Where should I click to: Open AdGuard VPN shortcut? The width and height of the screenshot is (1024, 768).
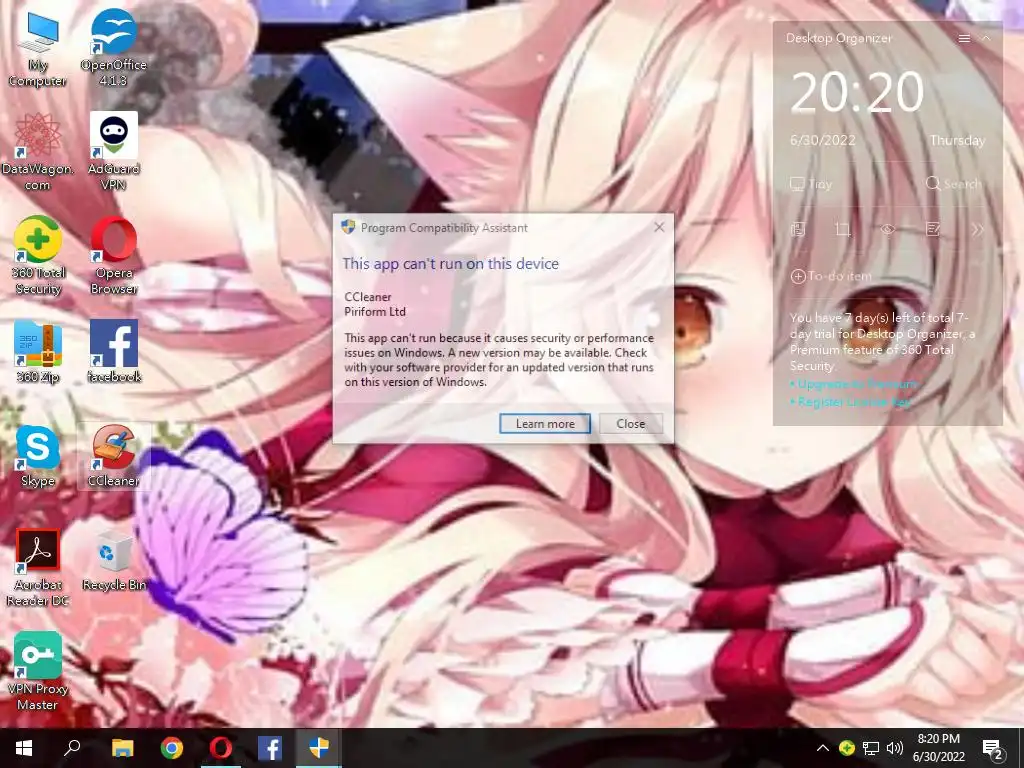[114, 152]
